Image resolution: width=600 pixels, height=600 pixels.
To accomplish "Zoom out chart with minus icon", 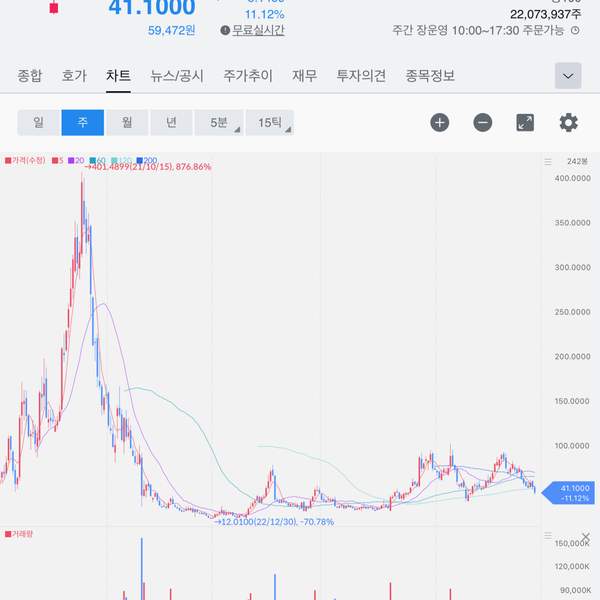I will [483, 123].
